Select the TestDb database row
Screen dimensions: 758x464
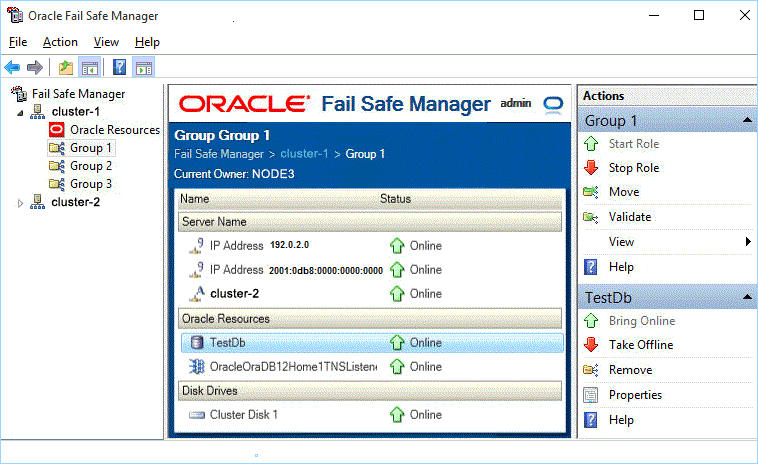372,343
